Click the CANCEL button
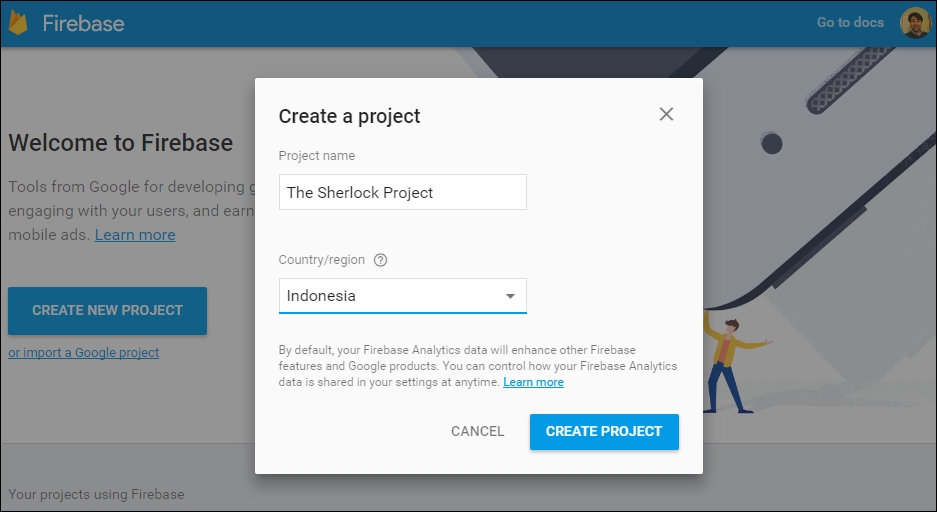The image size is (937, 512). pyautogui.click(x=477, y=431)
